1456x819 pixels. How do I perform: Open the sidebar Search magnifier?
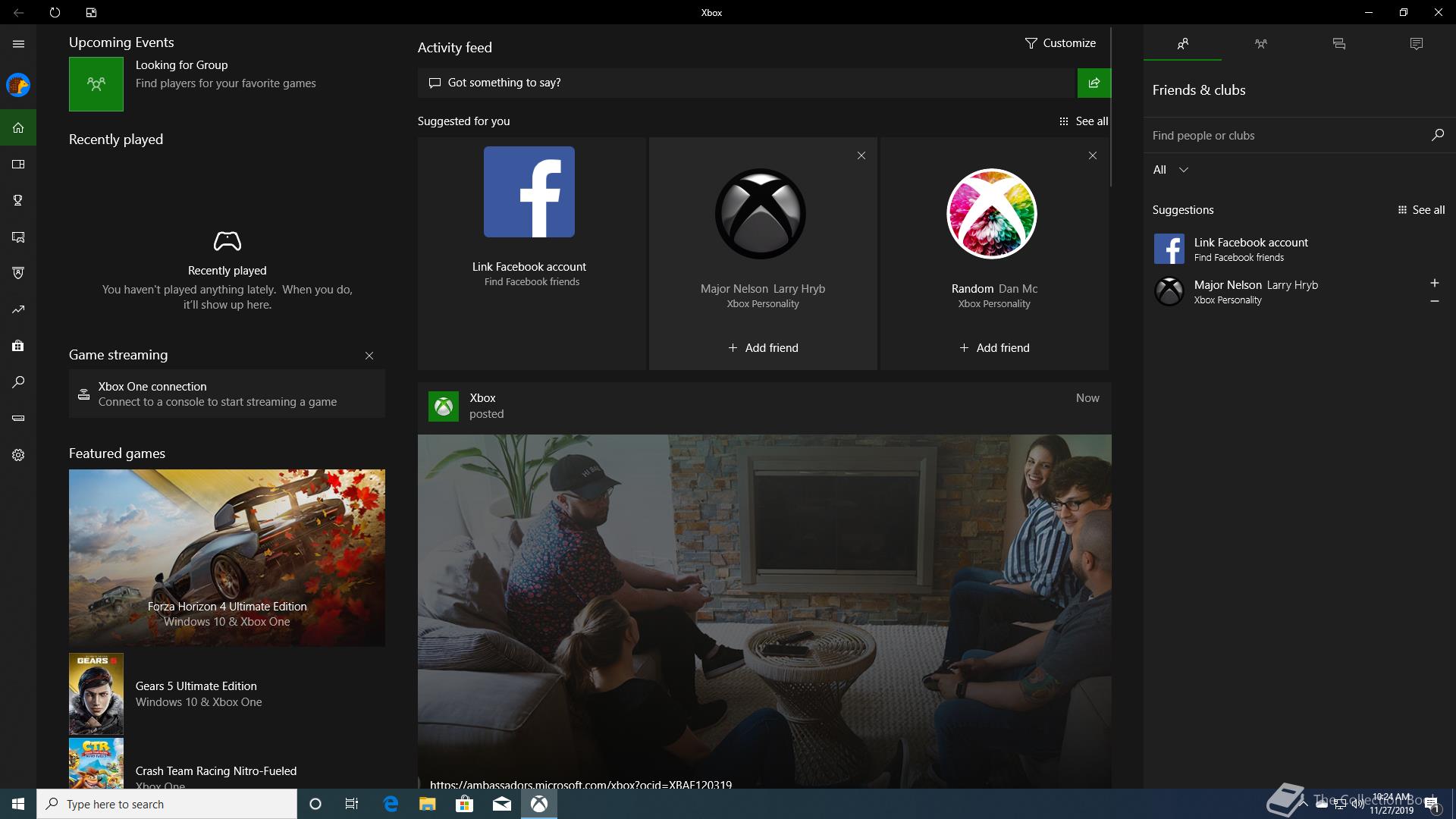[18, 382]
